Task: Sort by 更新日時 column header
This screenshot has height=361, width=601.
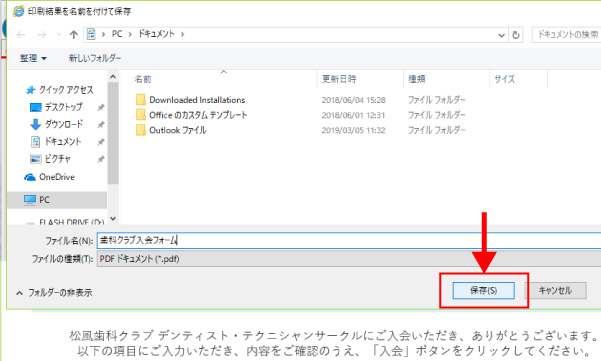Action: point(339,79)
